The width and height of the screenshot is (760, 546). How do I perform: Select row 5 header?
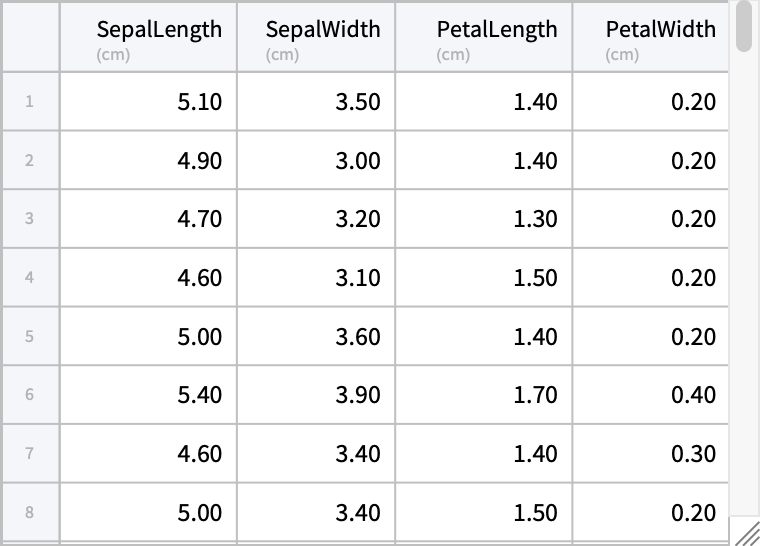click(30, 336)
